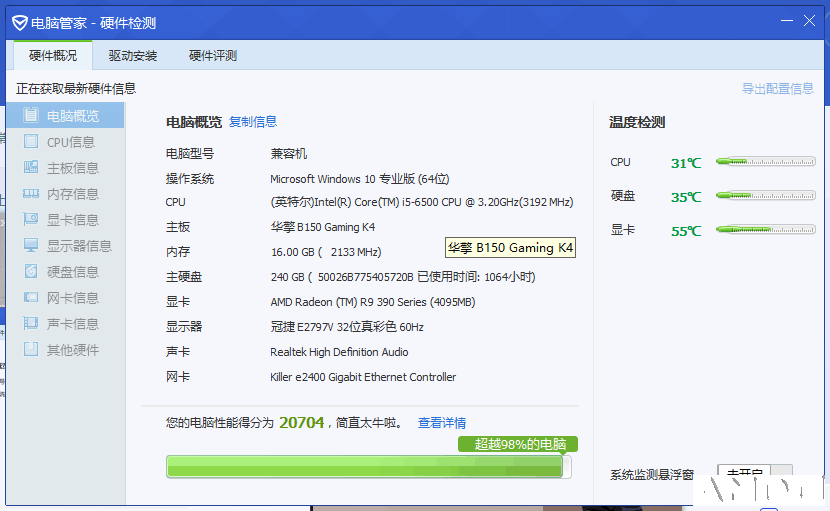Click the 兼容机 computer model value
Image resolution: width=830 pixels, height=511 pixels.
click(x=288, y=154)
